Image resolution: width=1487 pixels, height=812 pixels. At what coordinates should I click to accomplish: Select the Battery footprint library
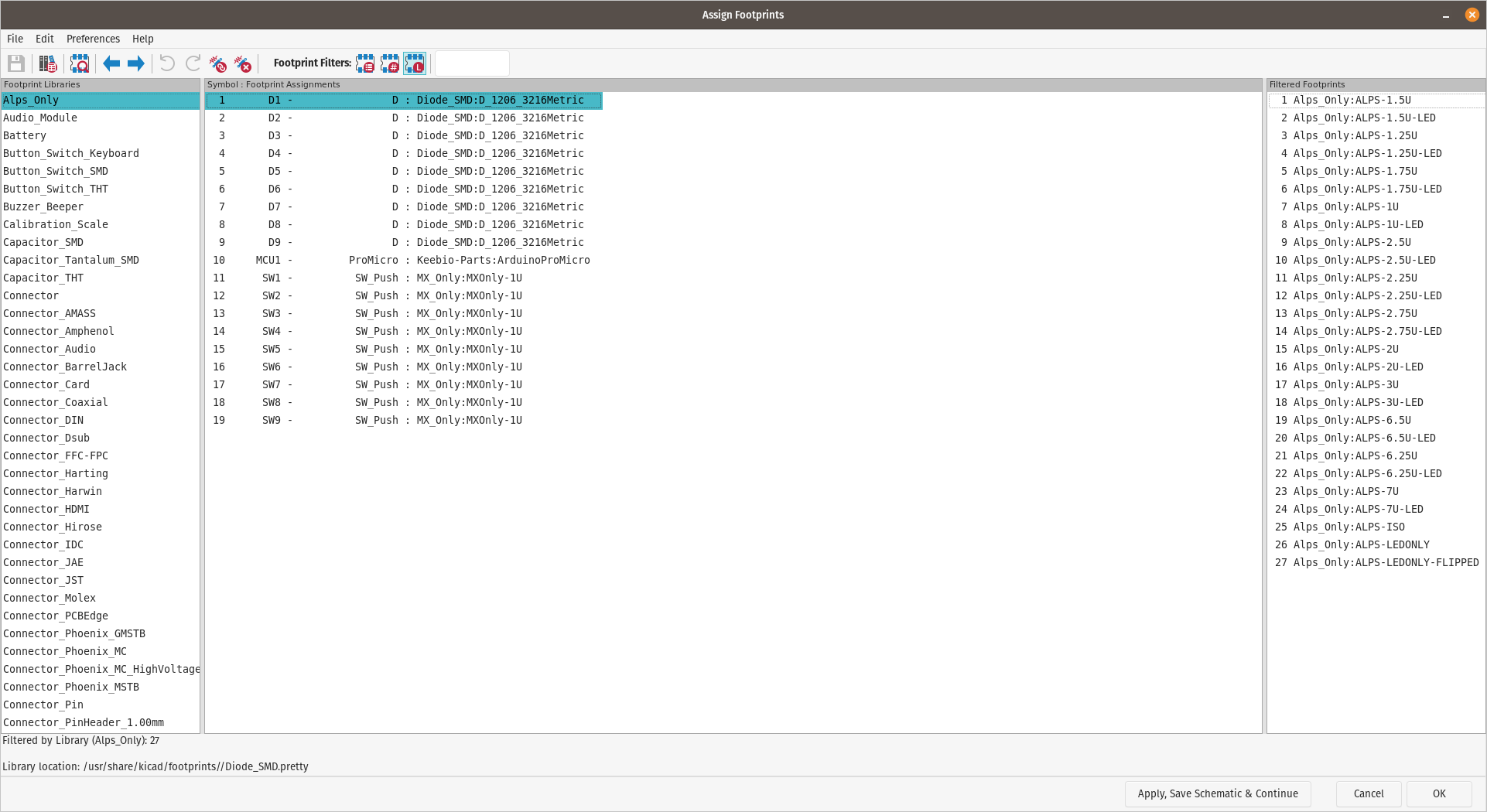click(x=25, y=135)
